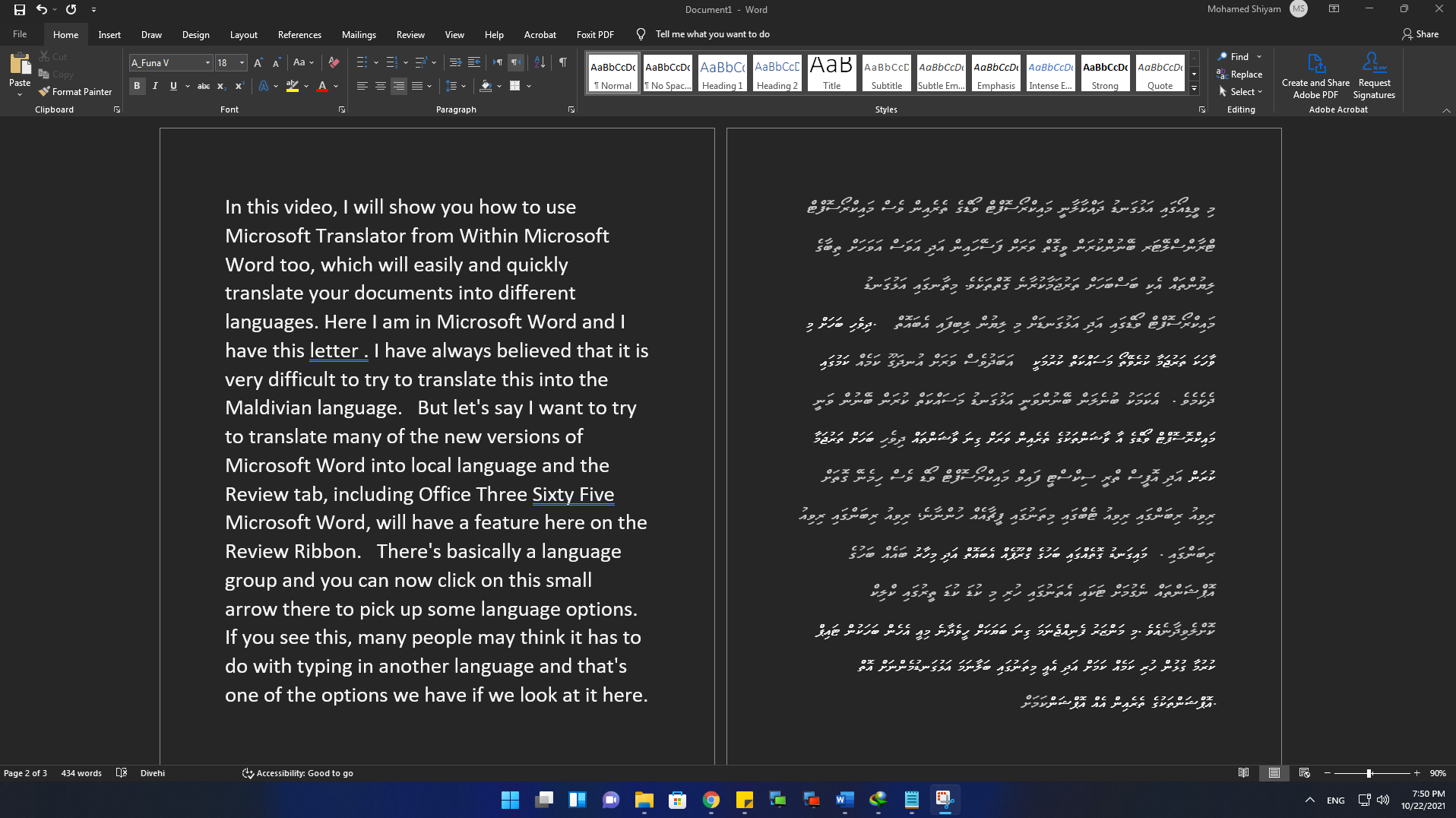Click the Undo arrow icon
The image size is (1456, 818).
[42, 10]
